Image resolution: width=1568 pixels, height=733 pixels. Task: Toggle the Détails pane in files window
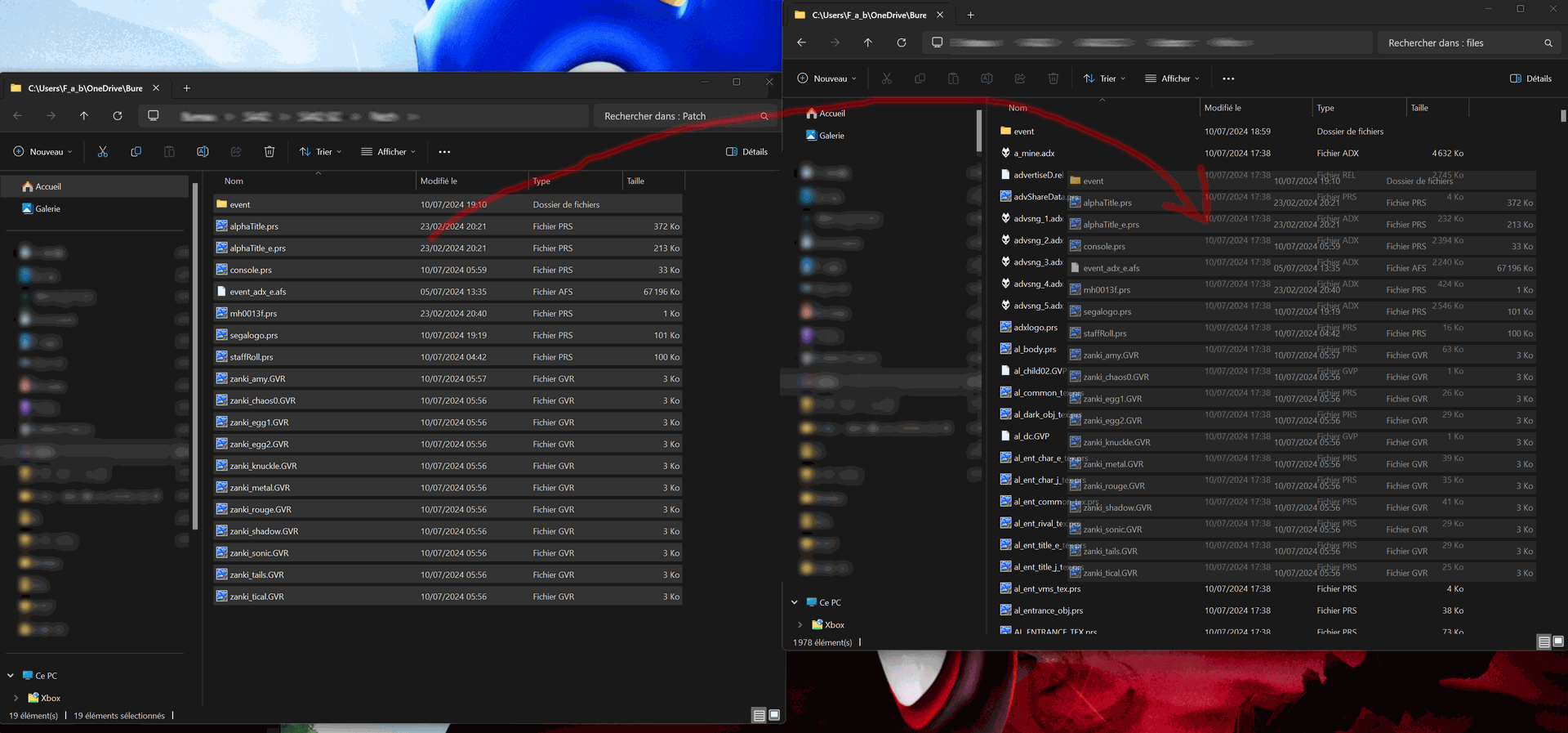tap(1530, 78)
